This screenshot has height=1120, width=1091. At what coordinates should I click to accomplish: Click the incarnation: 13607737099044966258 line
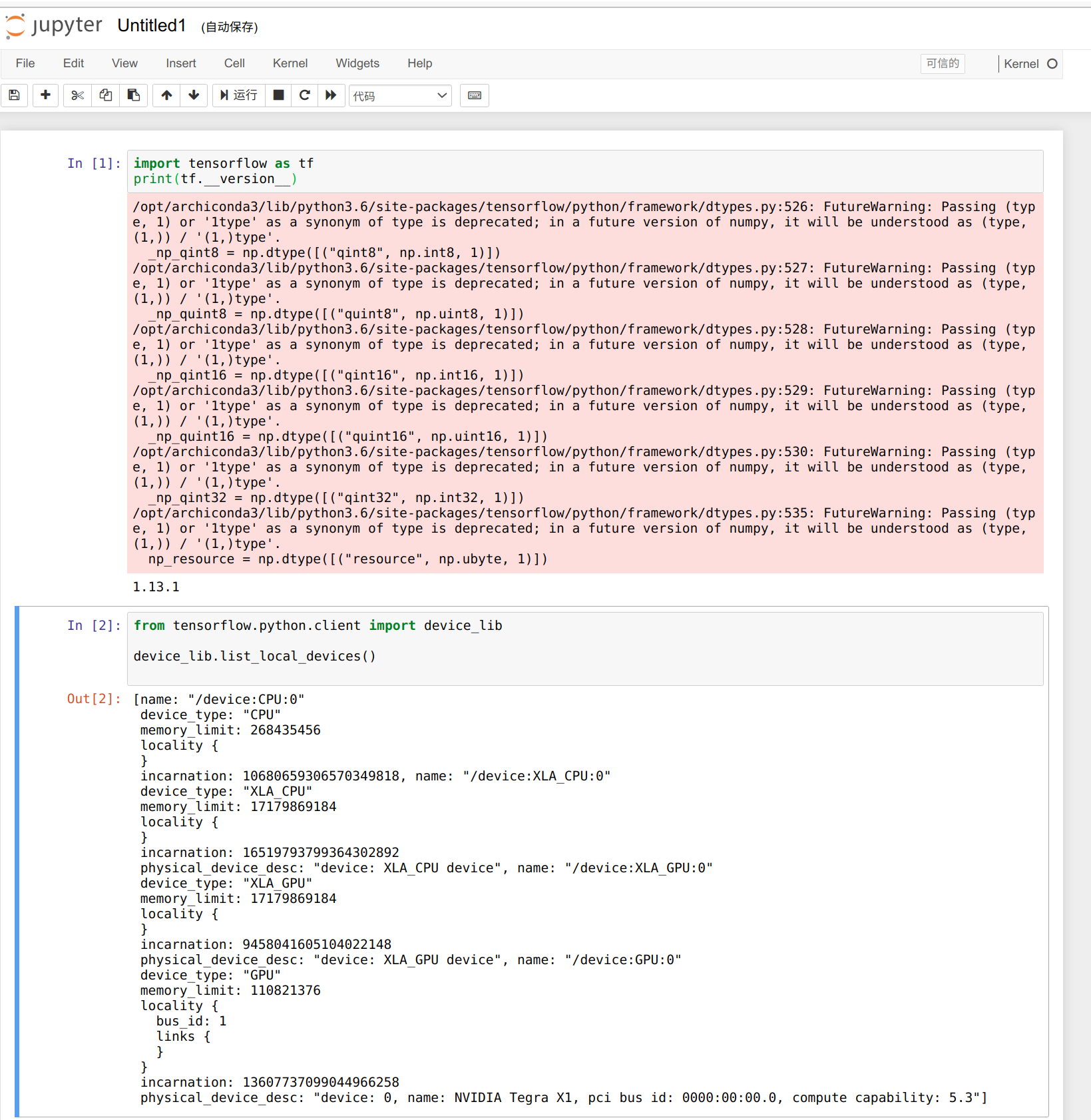[x=270, y=1082]
